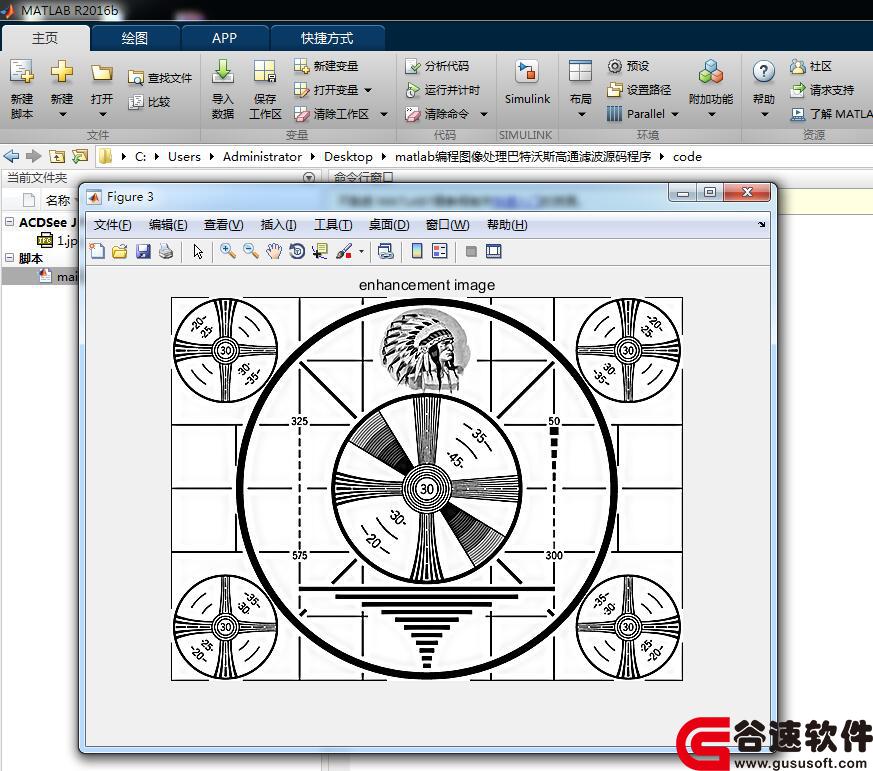
Task: Switch to the Plots (绘图) tab
Action: [135, 38]
